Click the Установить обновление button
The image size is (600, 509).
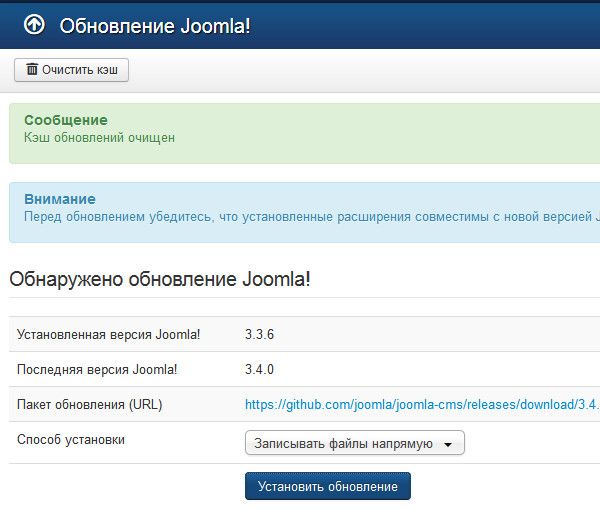point(328,486)
